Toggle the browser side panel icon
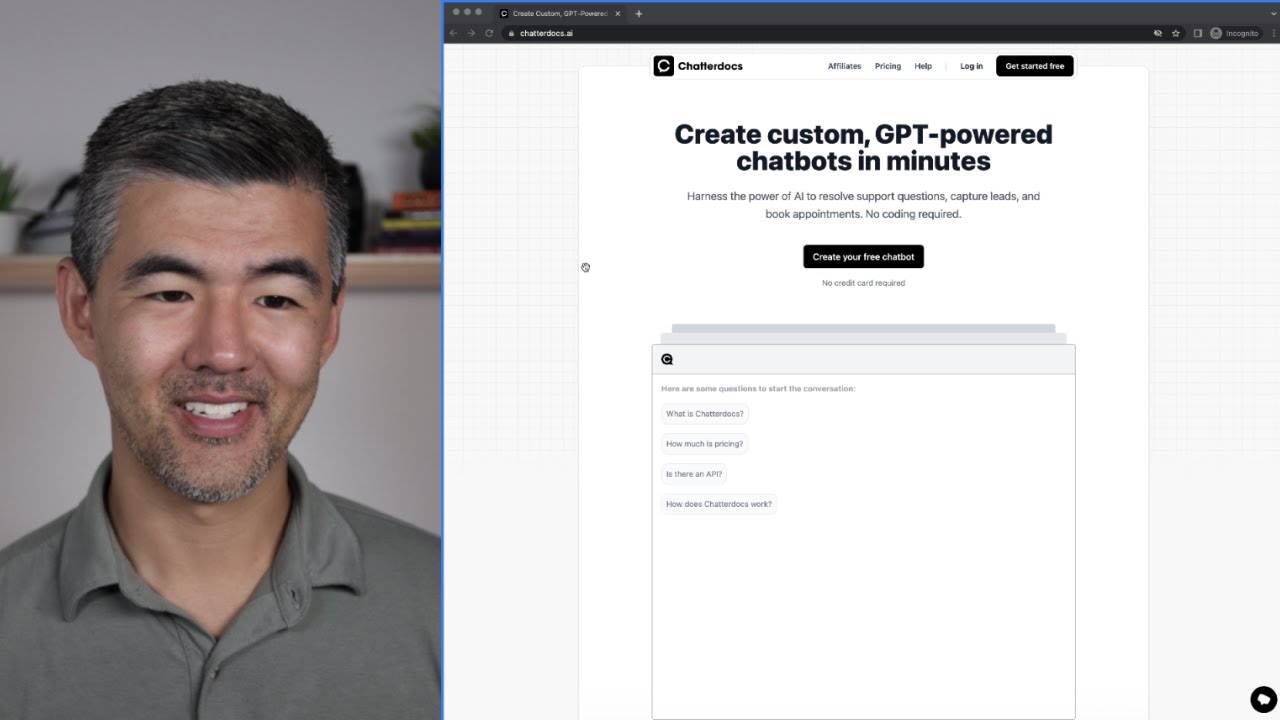Screen dimensions: 1280x720 [1198, 33]
